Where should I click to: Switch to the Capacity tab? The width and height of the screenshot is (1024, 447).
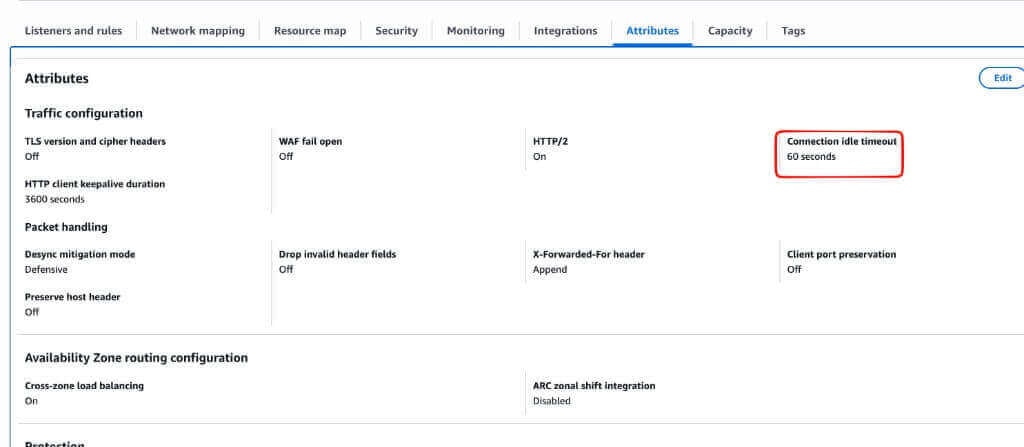pos(730,31)
